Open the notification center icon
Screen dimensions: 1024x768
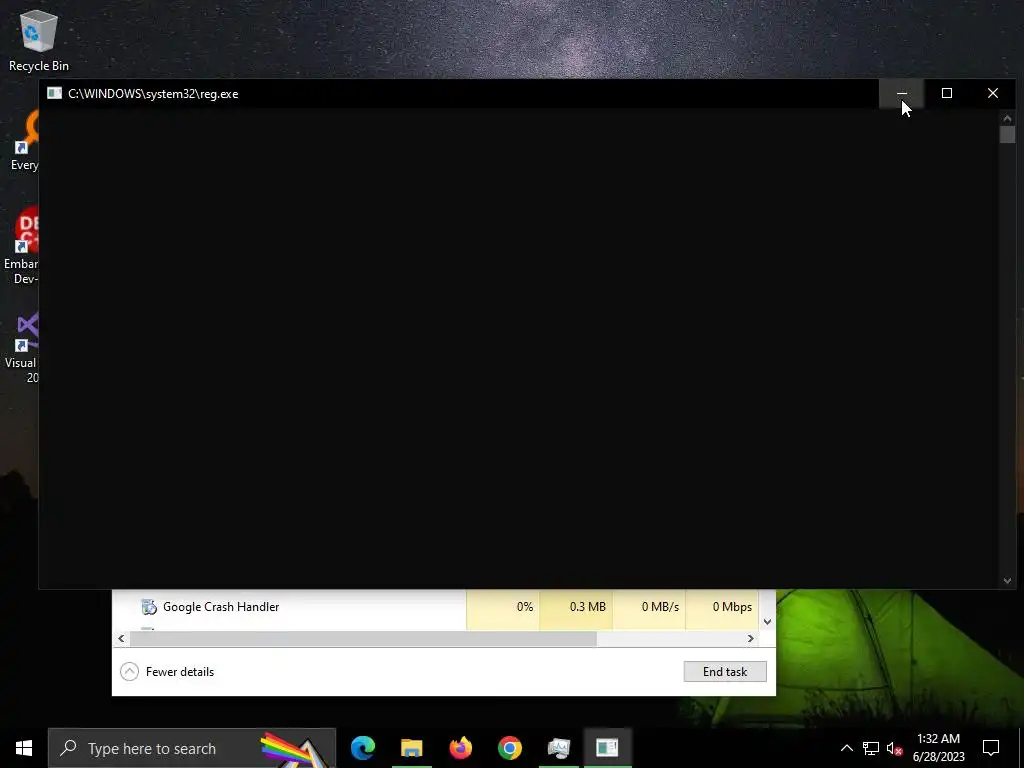[991, 748]
